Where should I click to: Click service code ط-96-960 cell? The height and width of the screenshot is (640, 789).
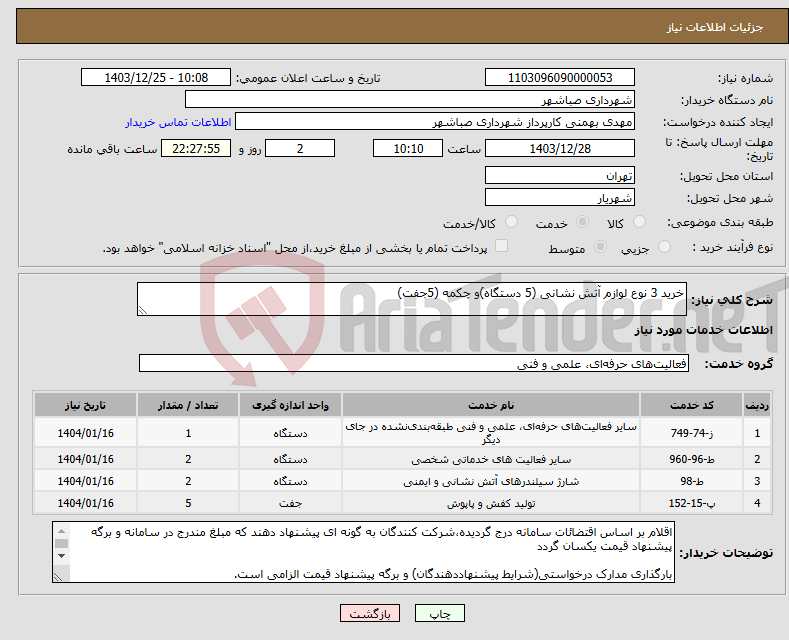pyautogui.click(x=692, y=459)
